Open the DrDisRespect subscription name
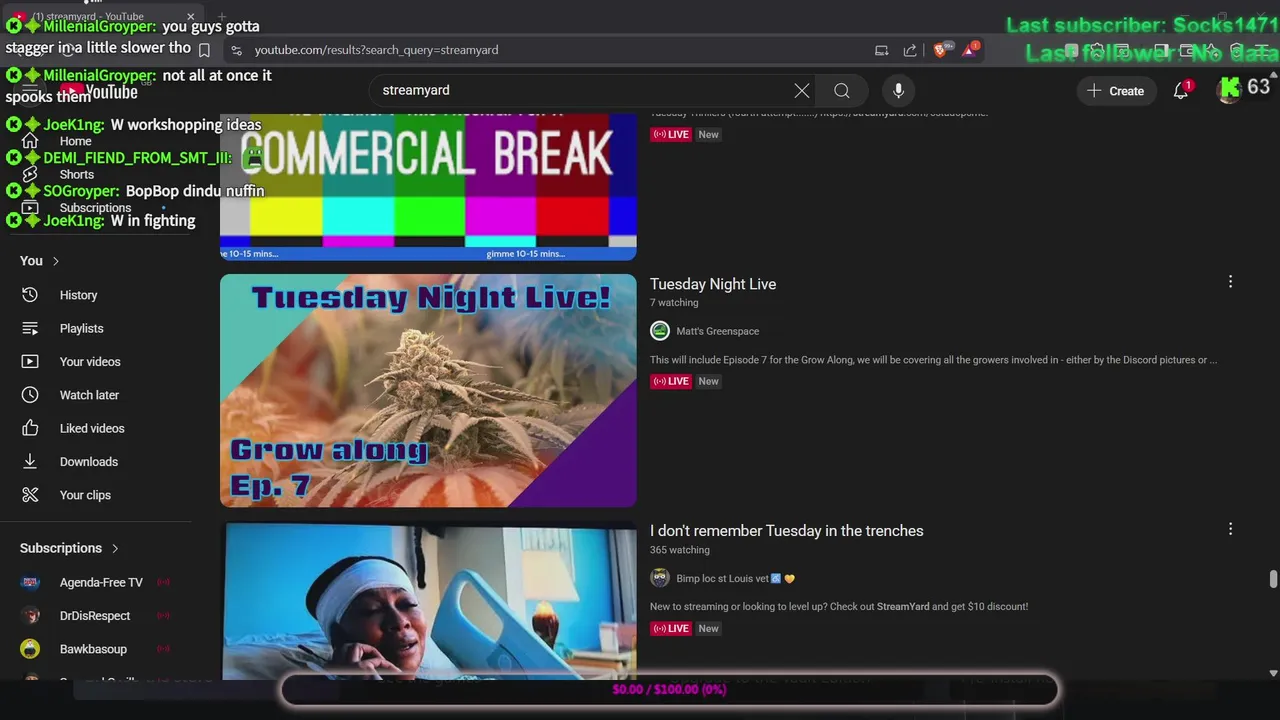Image resolution: width=1280 pixels, height=720 pixels. click(95, 616)
